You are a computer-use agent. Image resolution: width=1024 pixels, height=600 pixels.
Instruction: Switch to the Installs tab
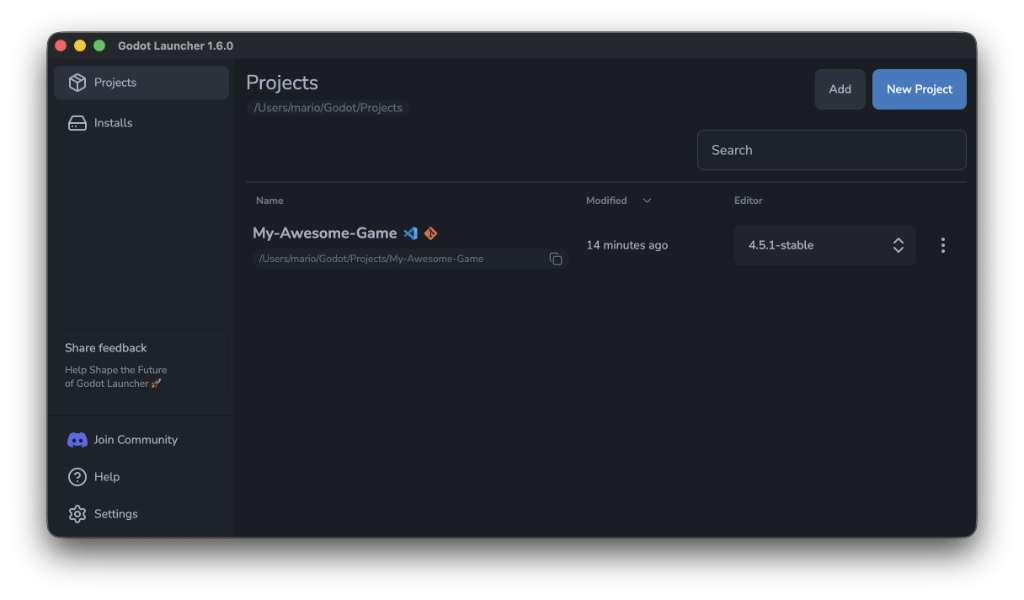coord(113,122)
